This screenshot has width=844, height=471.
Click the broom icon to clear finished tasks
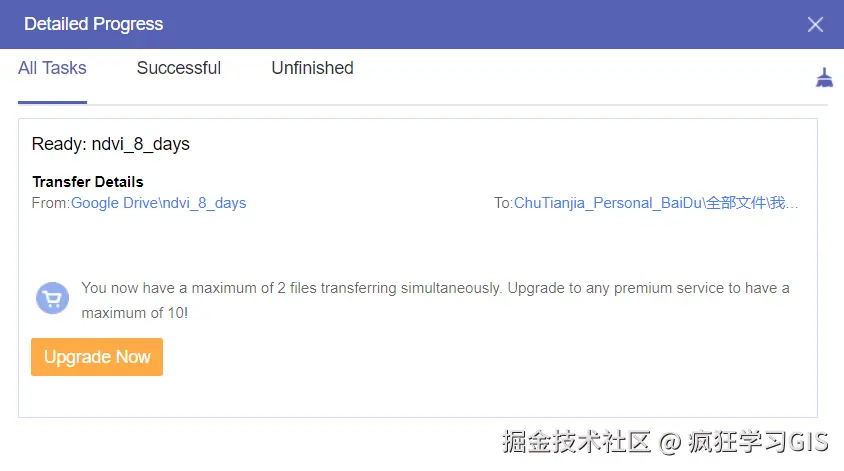pos(824,78)
